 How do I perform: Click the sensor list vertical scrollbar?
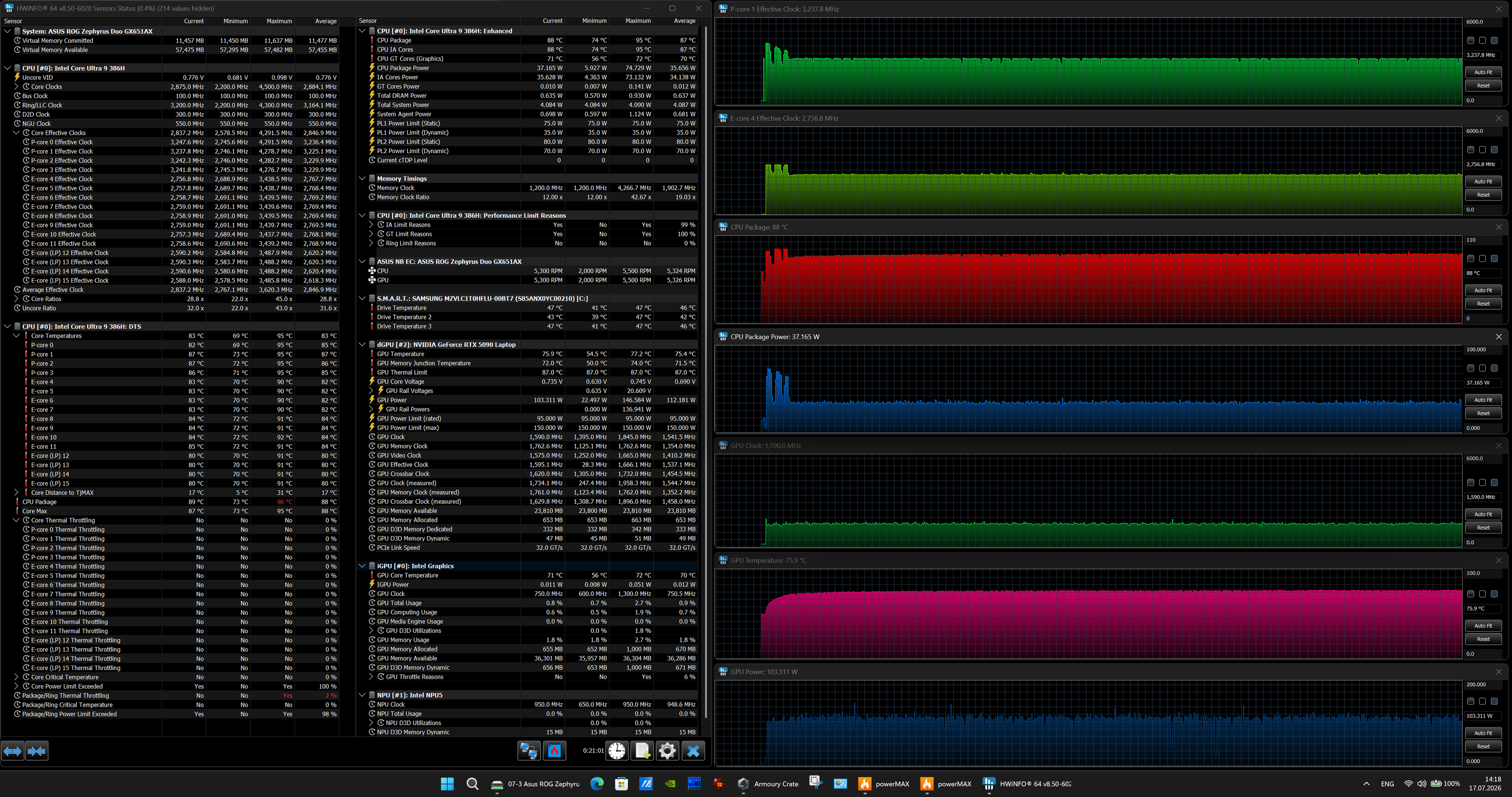click(x=706, y=372)
